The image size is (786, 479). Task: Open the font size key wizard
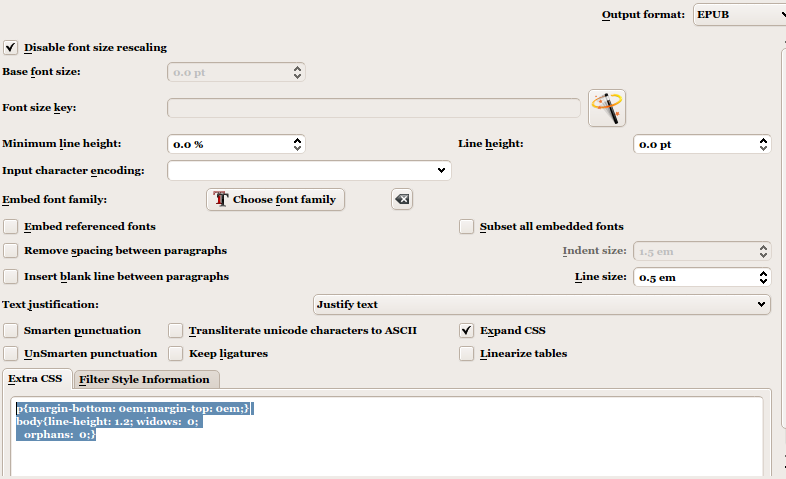(607, 107)
